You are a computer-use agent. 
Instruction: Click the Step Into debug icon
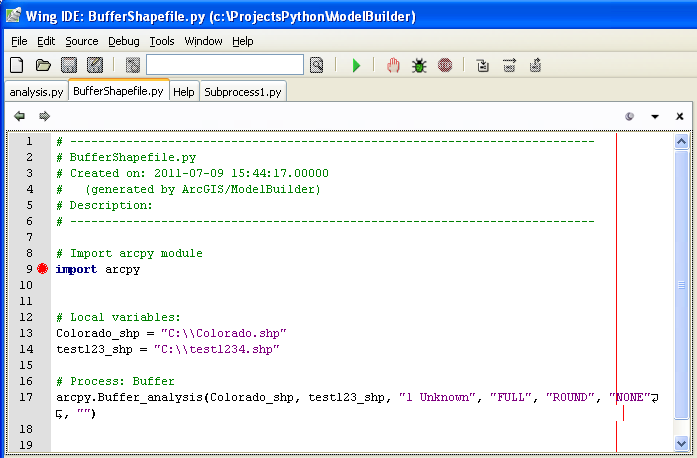click(x=483, y=65)
